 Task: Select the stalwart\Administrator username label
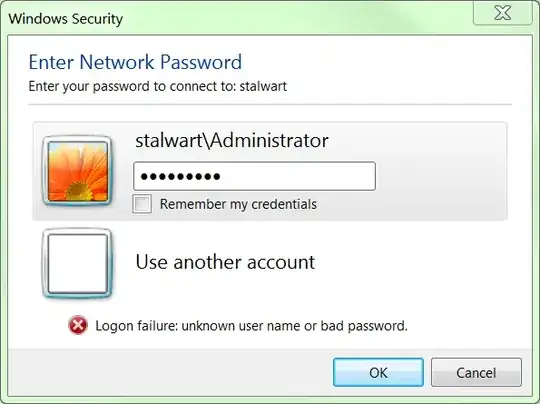click(232, 141)
